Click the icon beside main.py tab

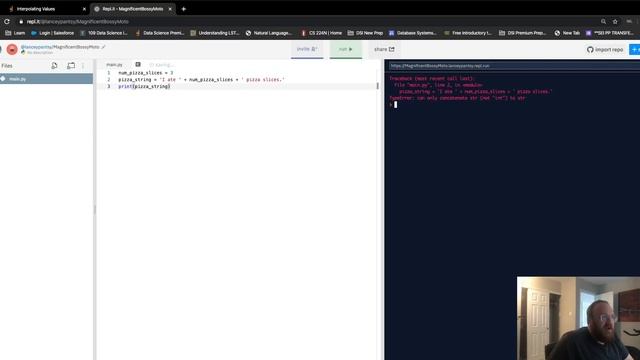tap(138, 64)
